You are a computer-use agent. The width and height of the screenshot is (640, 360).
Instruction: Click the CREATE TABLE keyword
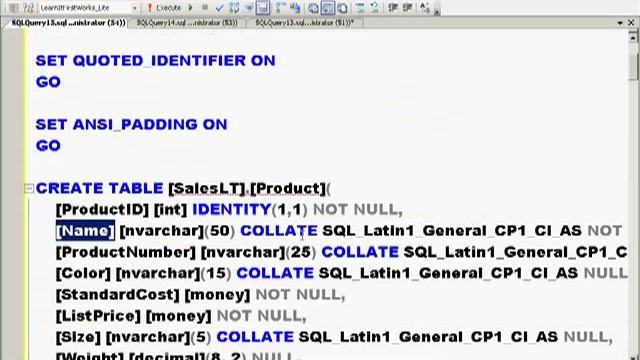[x=100, y=188]
